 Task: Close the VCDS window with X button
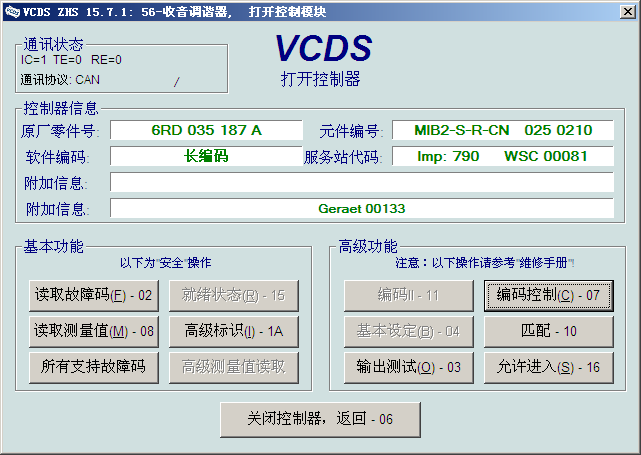[628, 11]
